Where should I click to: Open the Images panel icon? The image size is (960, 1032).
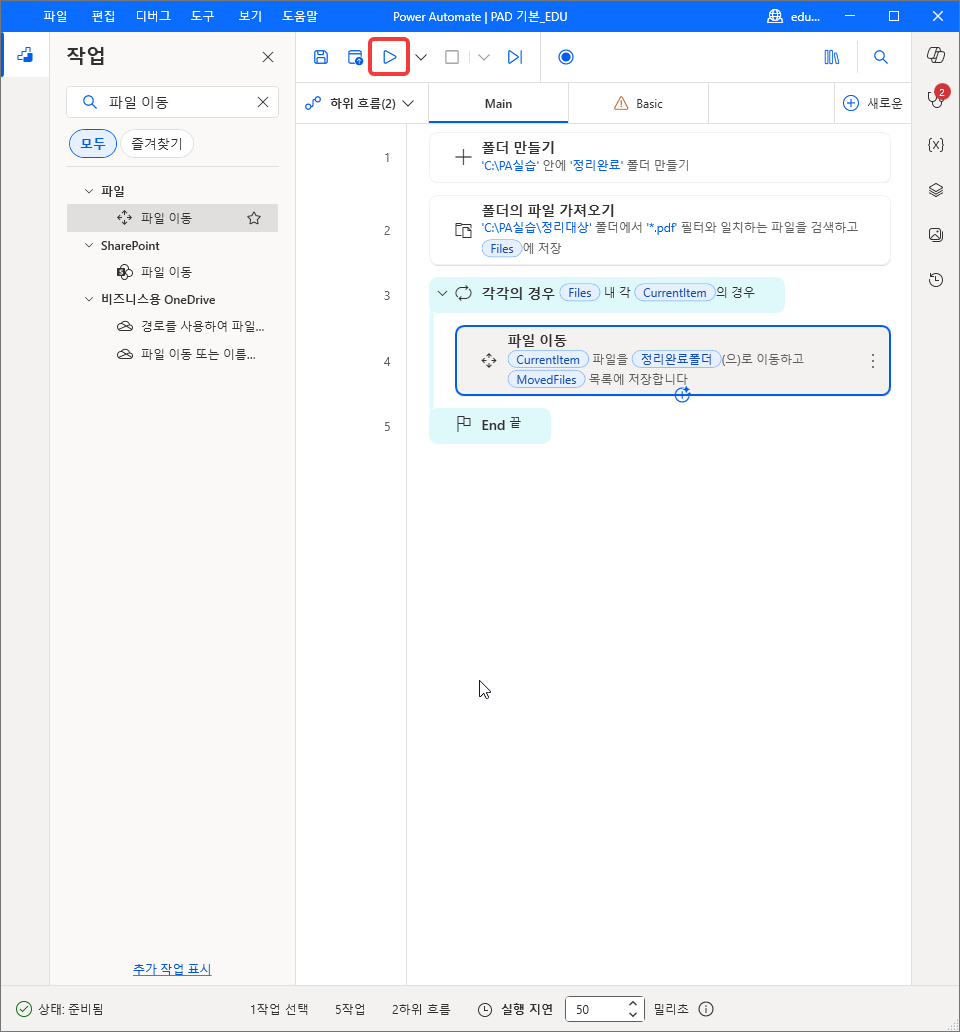coord(936,235)
